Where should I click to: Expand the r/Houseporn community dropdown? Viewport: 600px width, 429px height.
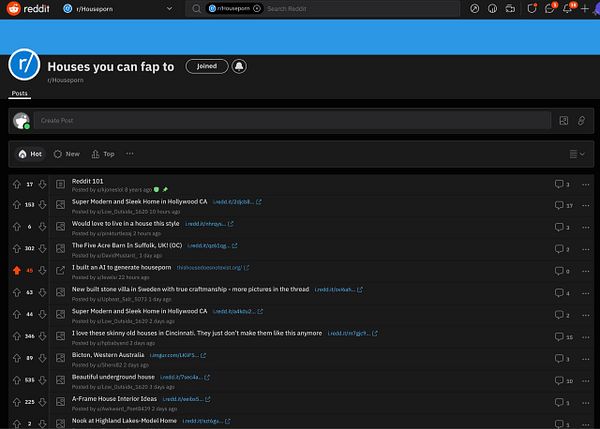click(169, 8)
